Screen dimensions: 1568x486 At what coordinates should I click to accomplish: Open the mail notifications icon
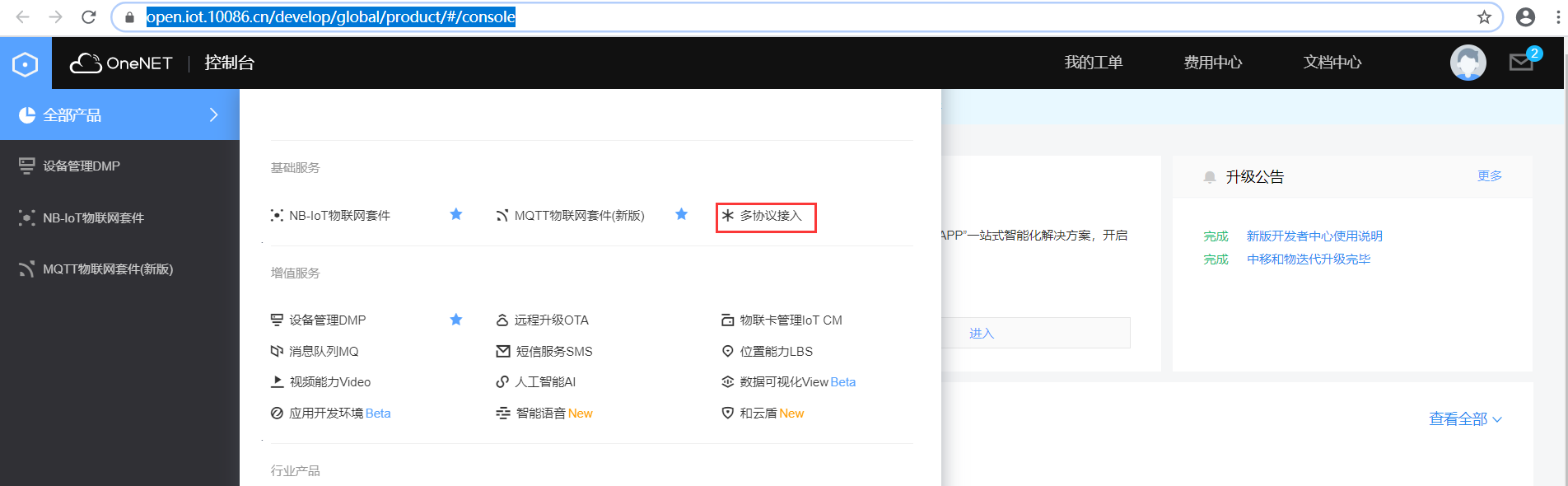tap(1520, 63)
